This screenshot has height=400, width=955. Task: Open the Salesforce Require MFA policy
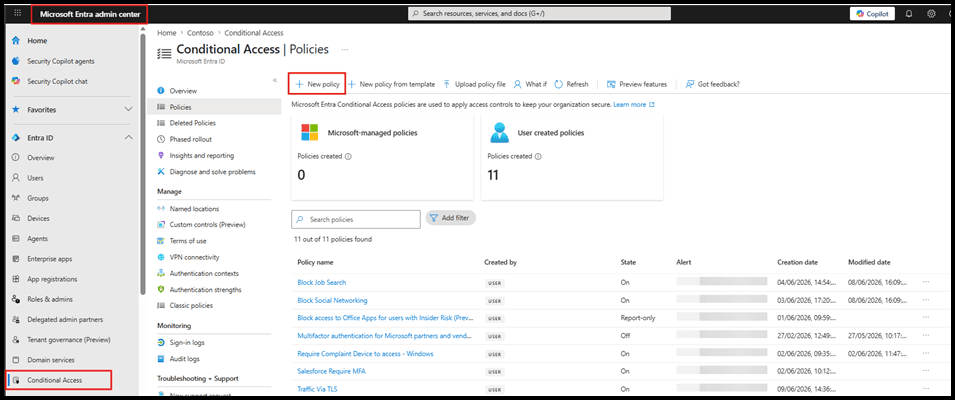click(x=331, y=371)
